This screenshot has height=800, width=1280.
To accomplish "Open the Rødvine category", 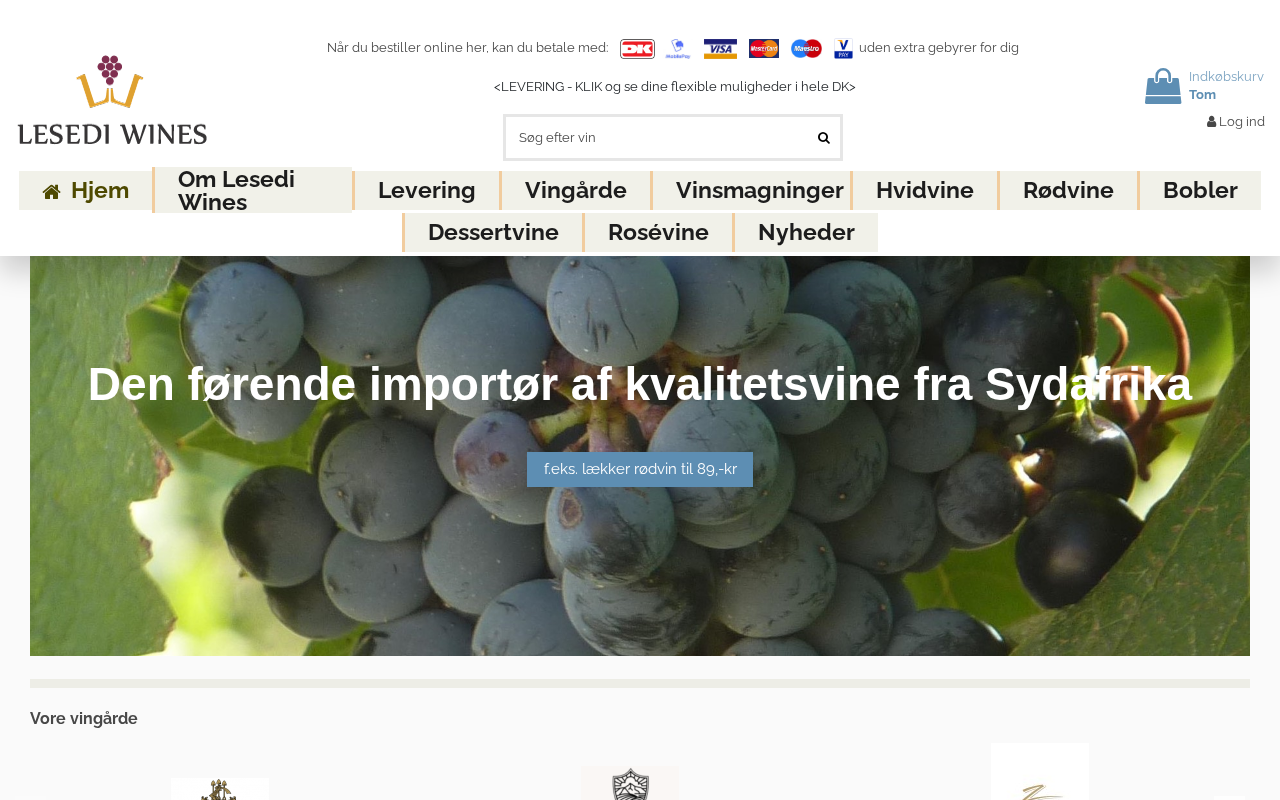I will [1068, 190].
